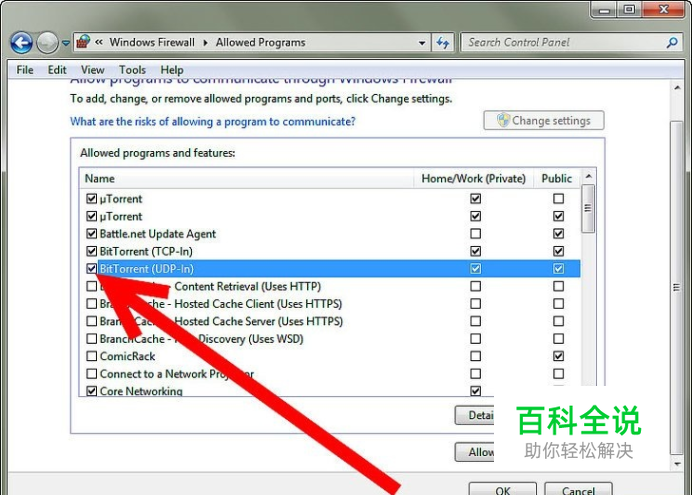This screenshot has height=495, width=692.
Task: Focus the Search Control Panel field
Action: 571,42
